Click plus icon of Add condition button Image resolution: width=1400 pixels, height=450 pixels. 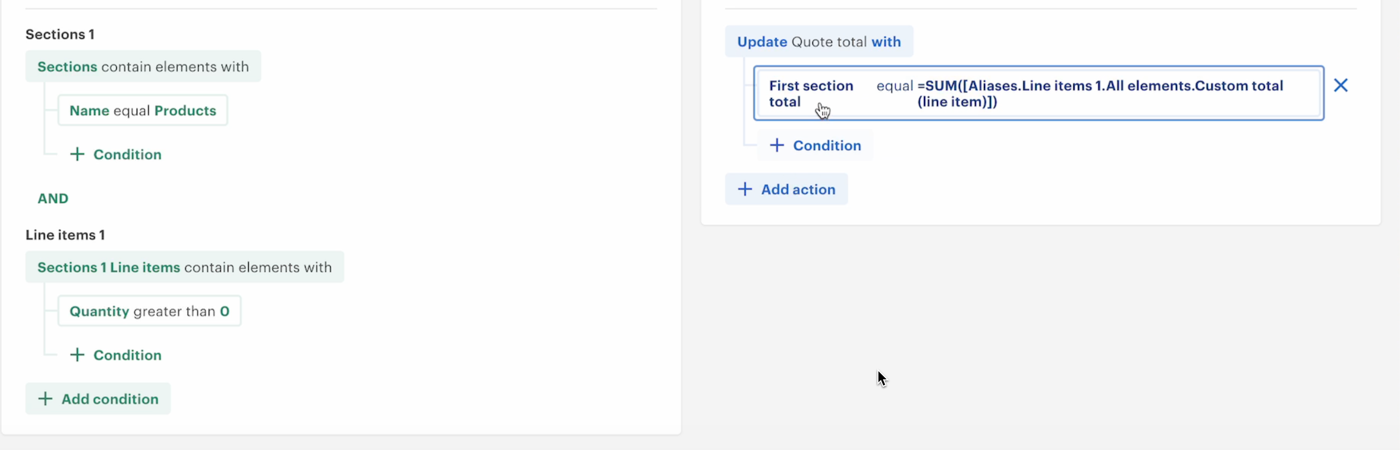45,399
